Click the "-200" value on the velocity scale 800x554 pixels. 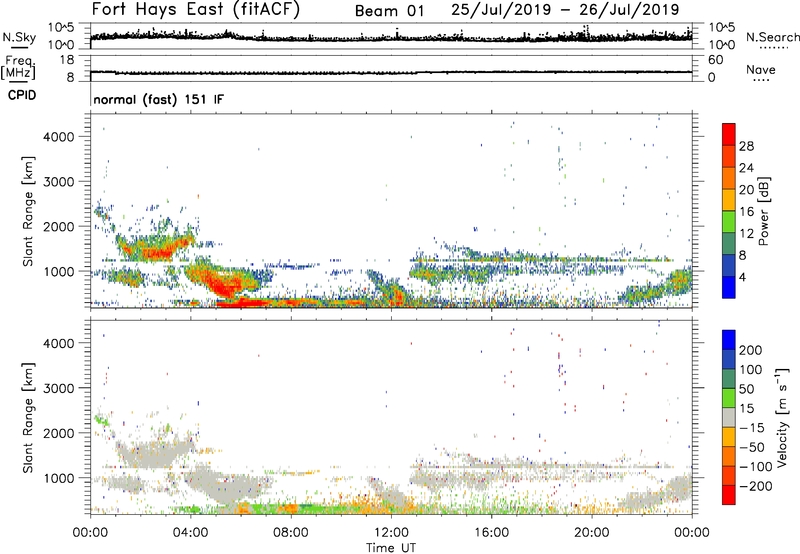coord(755,486)
